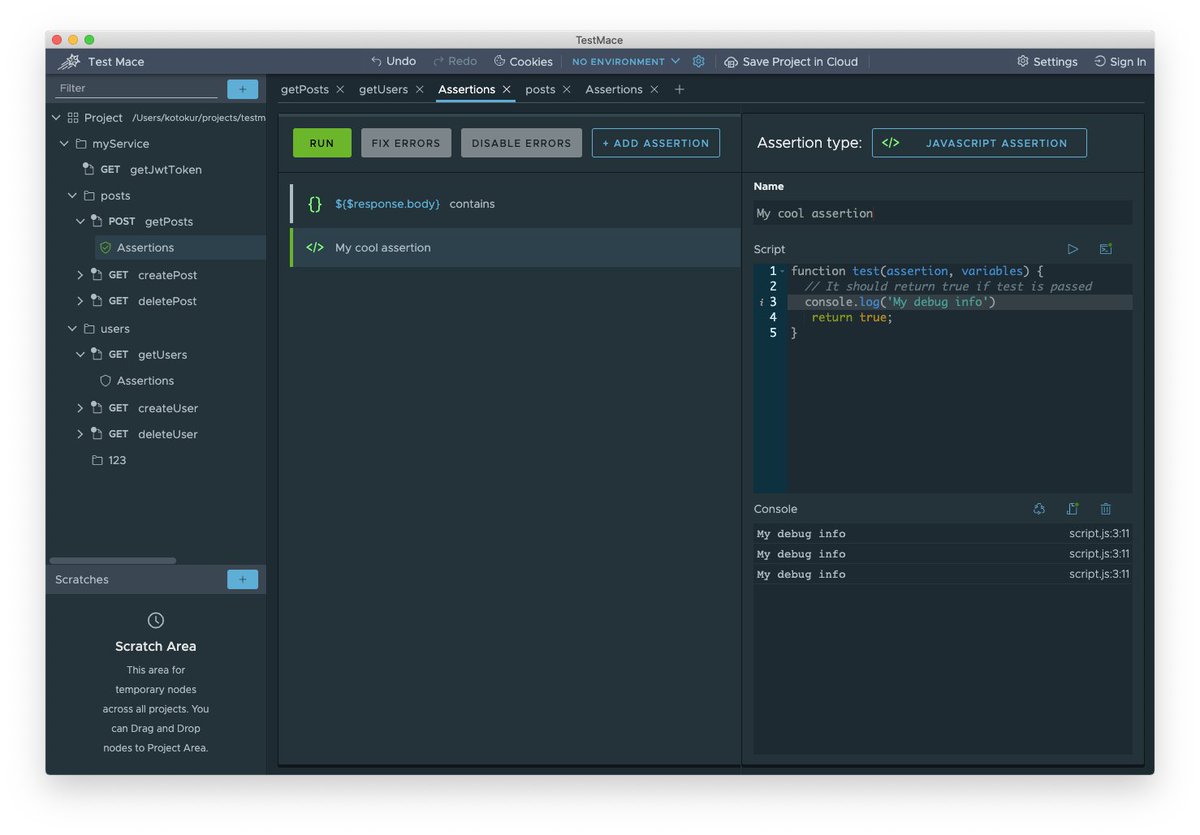Expand the deletePost node

(x=81, y=301)
